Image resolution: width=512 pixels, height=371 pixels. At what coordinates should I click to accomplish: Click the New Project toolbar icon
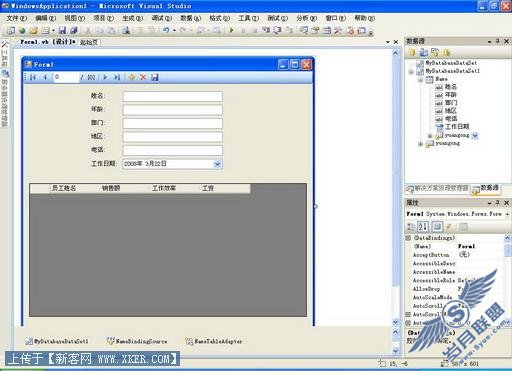coord(11,31)
